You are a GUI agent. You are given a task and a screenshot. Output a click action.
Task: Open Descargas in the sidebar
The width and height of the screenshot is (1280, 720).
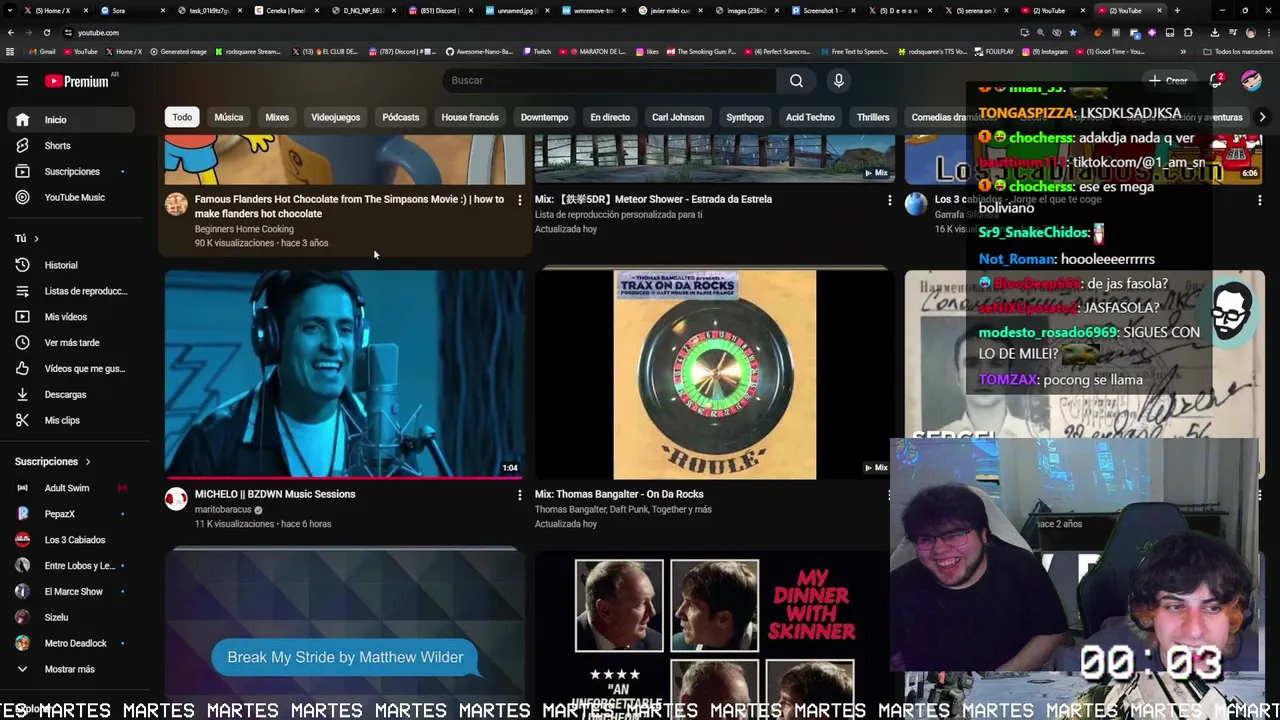[70, 395]
